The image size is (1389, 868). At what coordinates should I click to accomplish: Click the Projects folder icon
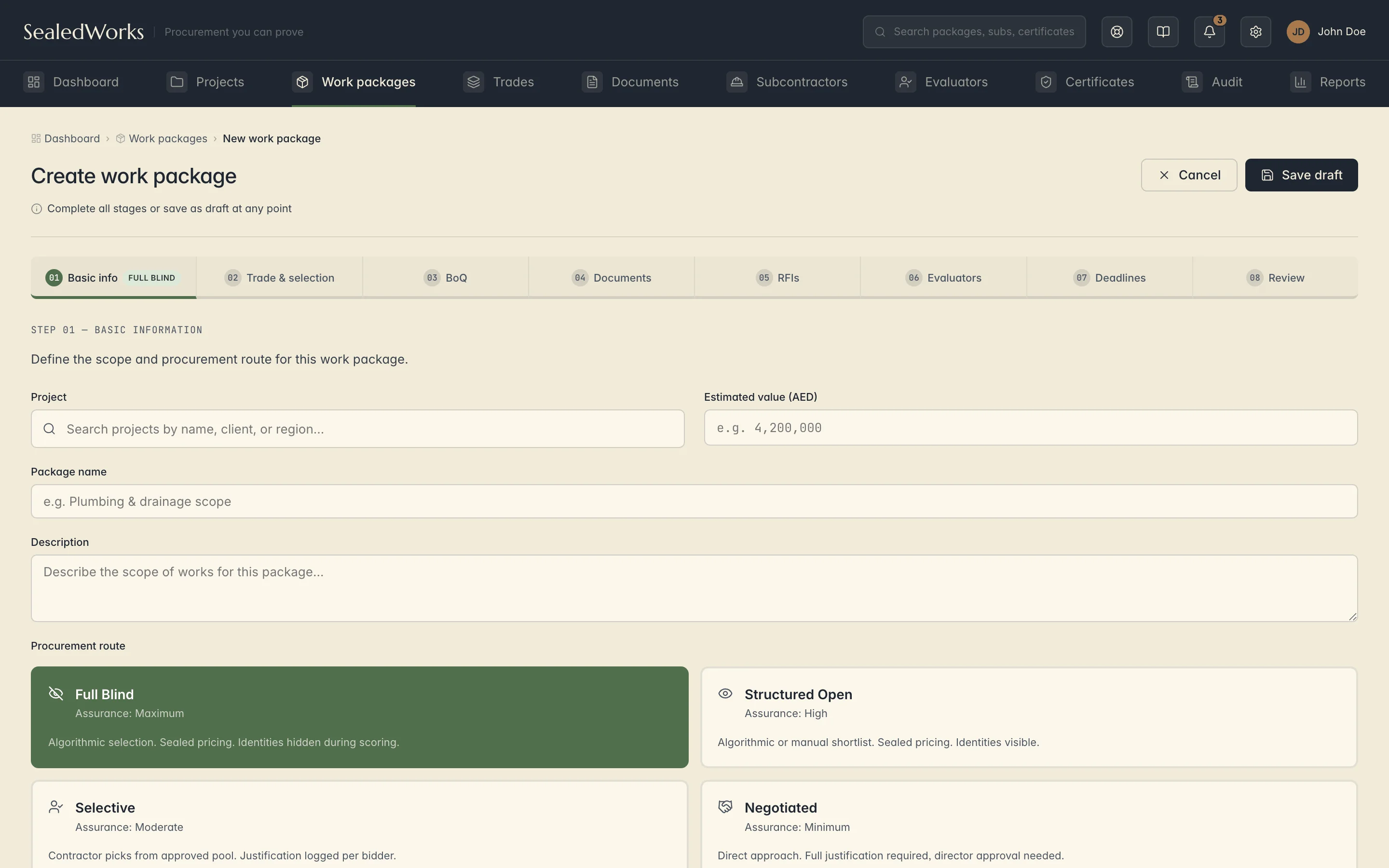pyautogui.click(x=177, y=82)
